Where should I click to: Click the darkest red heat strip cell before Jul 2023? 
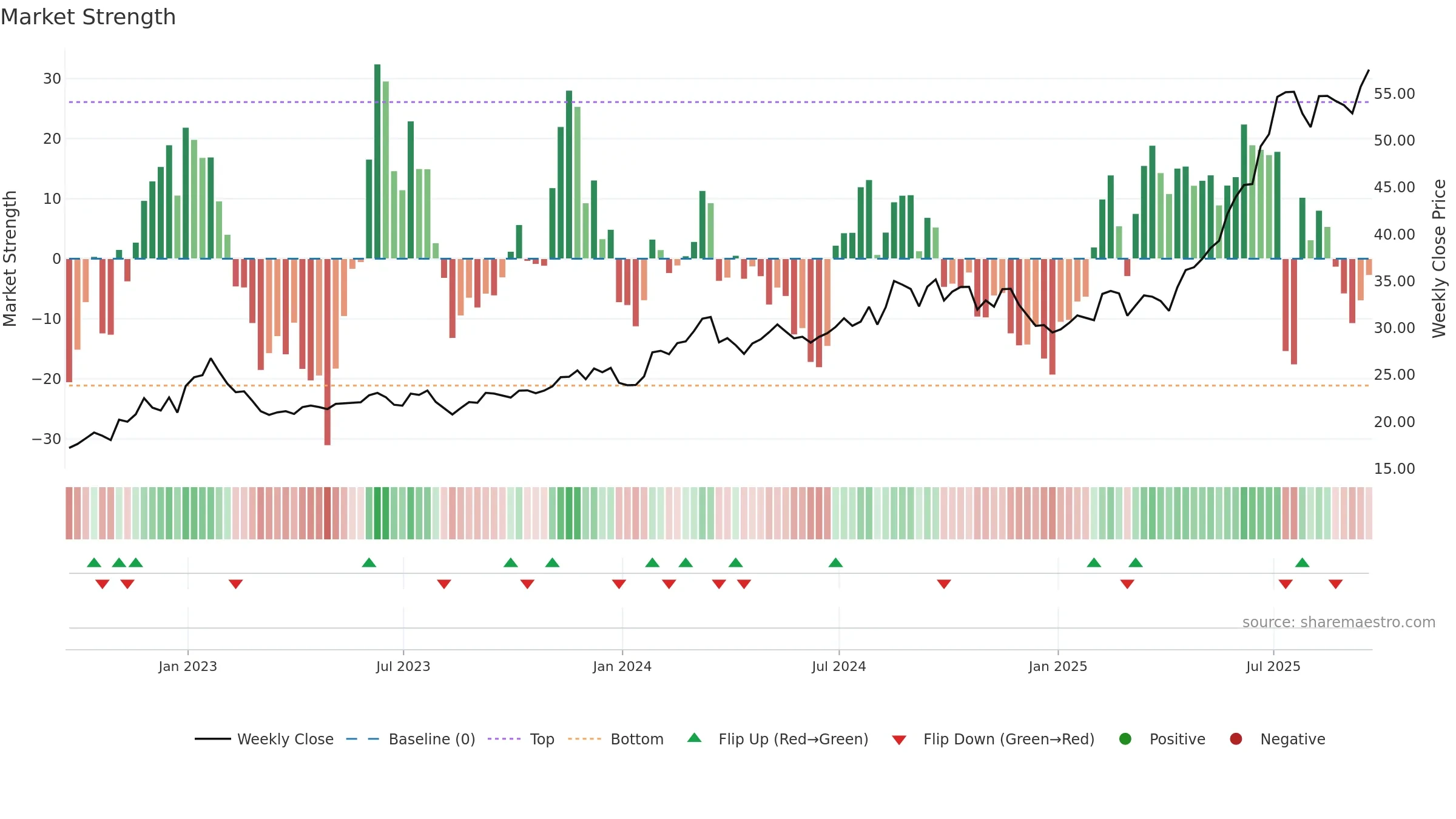click(328, 513)
